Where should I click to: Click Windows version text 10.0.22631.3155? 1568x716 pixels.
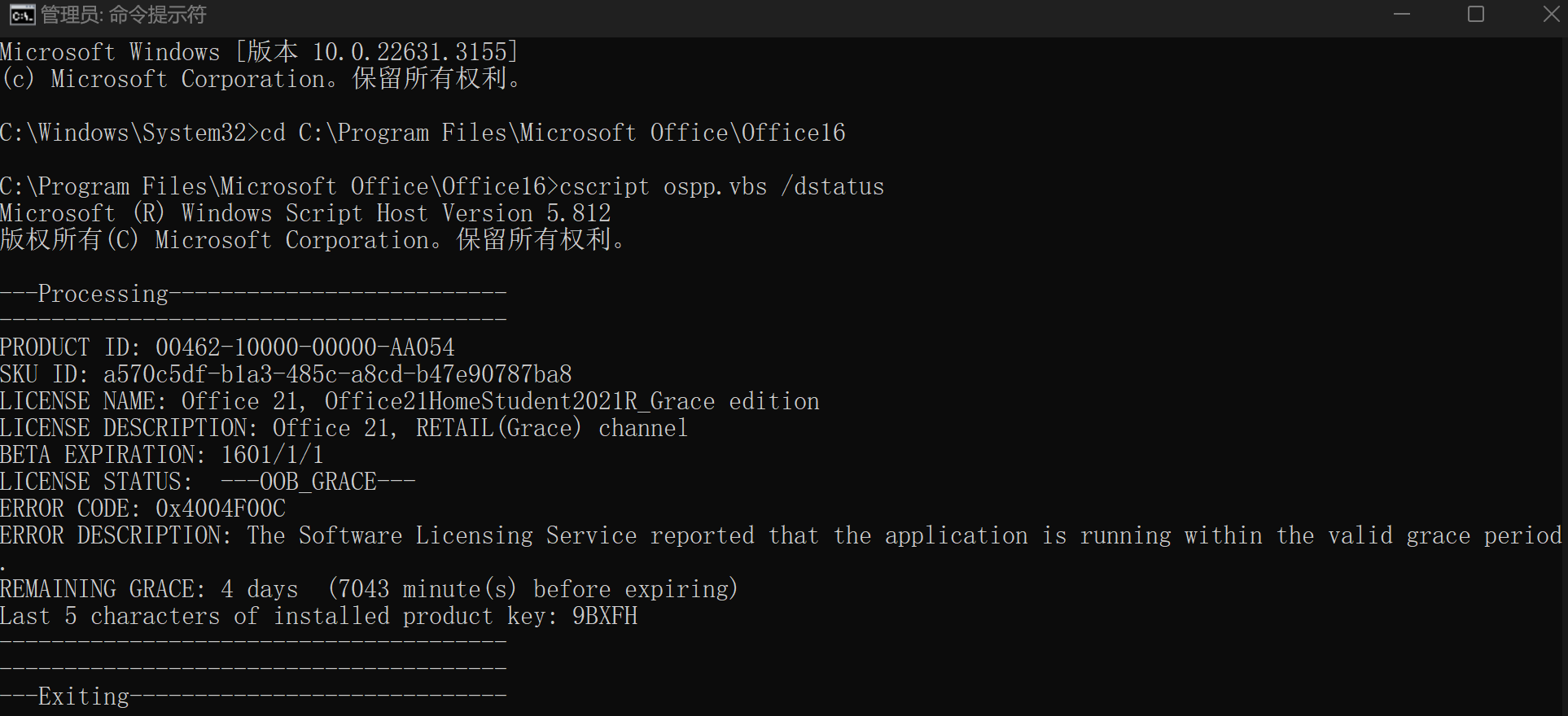[410, 52]
